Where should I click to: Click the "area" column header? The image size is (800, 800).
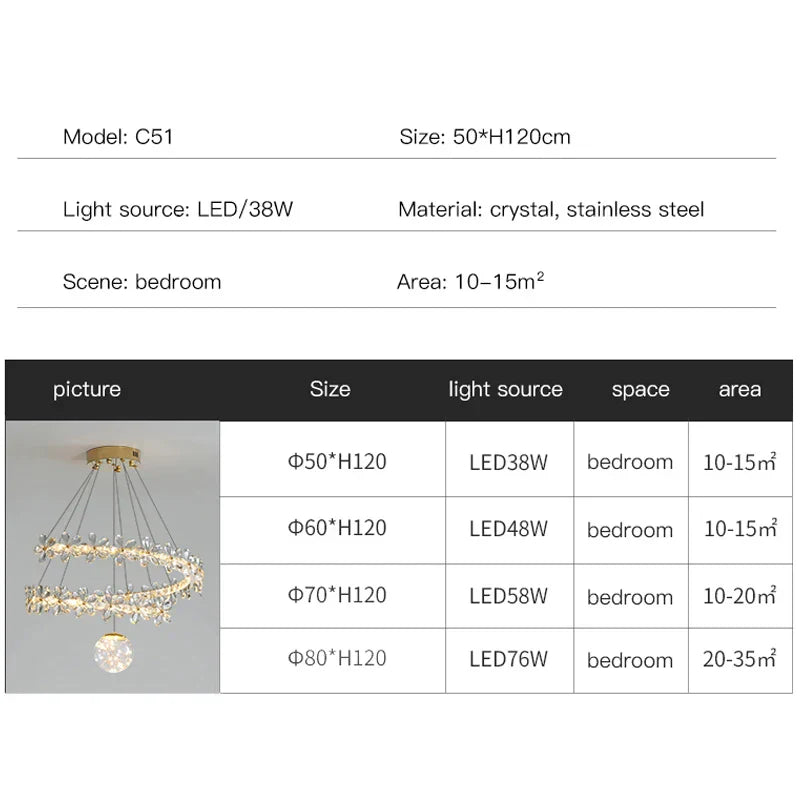(x=740, y=389)
